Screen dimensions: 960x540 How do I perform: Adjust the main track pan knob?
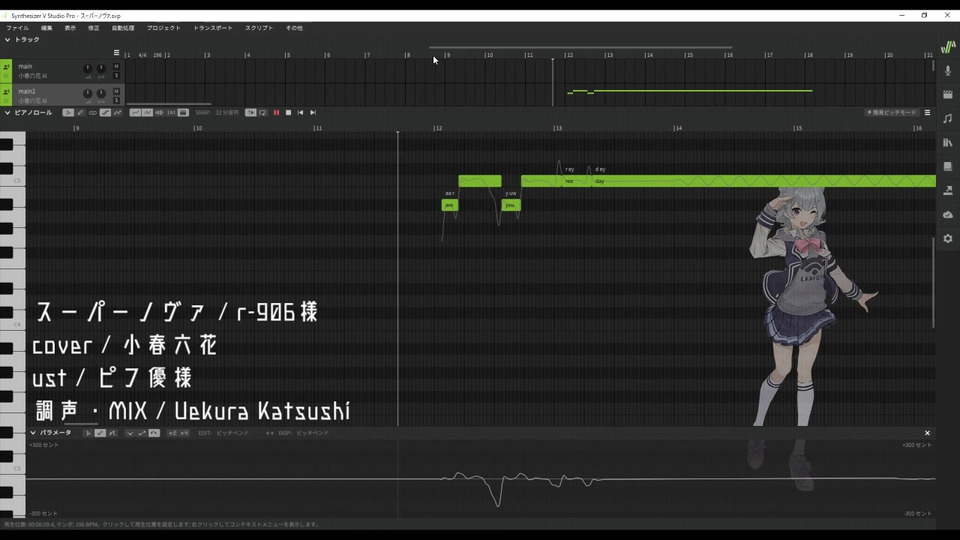tap(101, 68)
